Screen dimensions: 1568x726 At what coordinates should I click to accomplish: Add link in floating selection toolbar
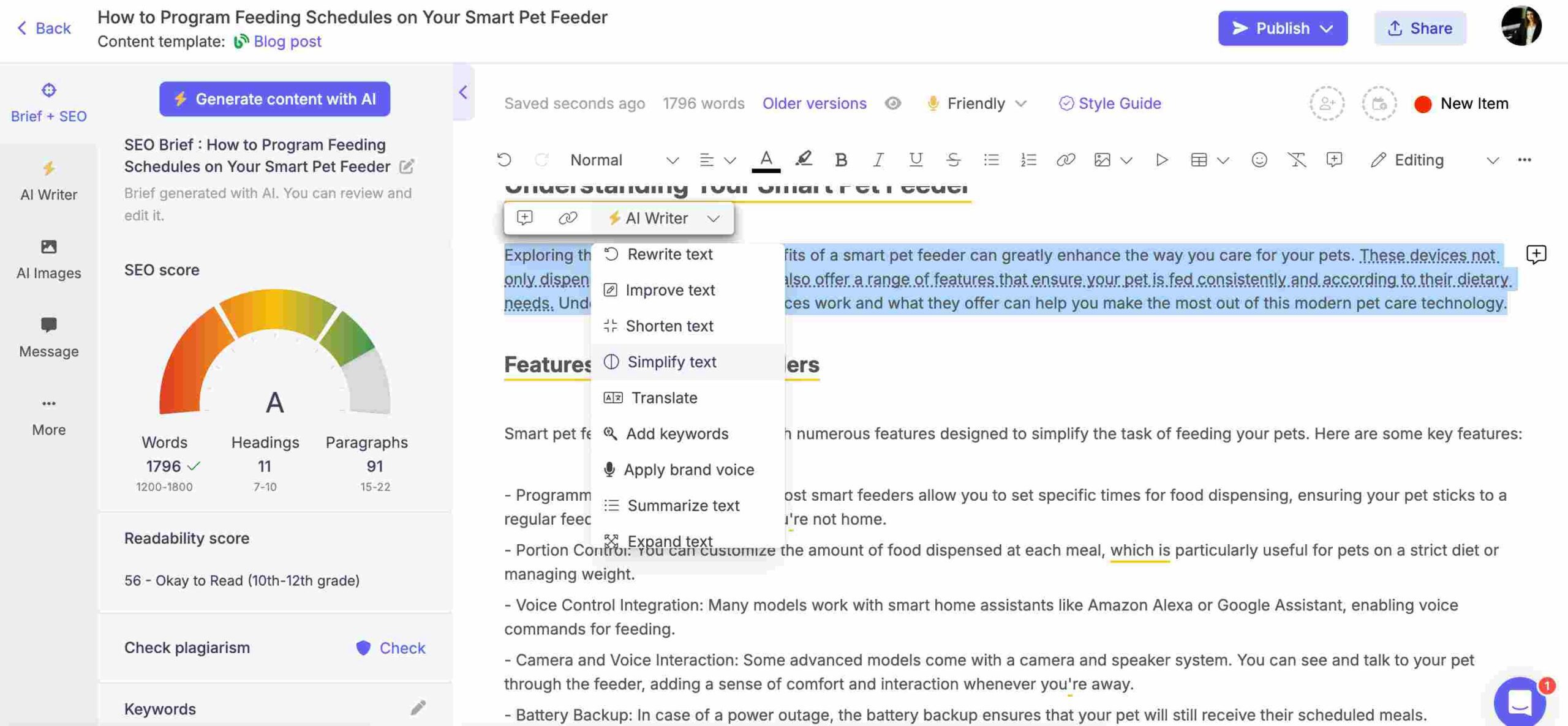[567, 218]
